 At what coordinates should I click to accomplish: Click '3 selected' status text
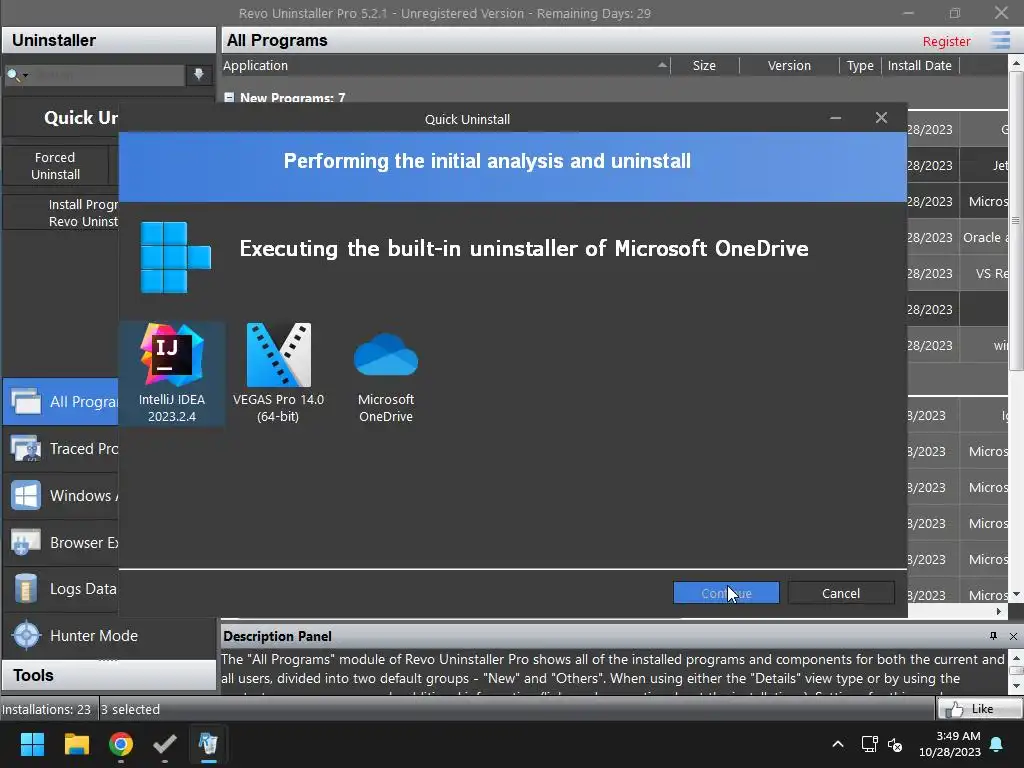click(x=131, y=709)
